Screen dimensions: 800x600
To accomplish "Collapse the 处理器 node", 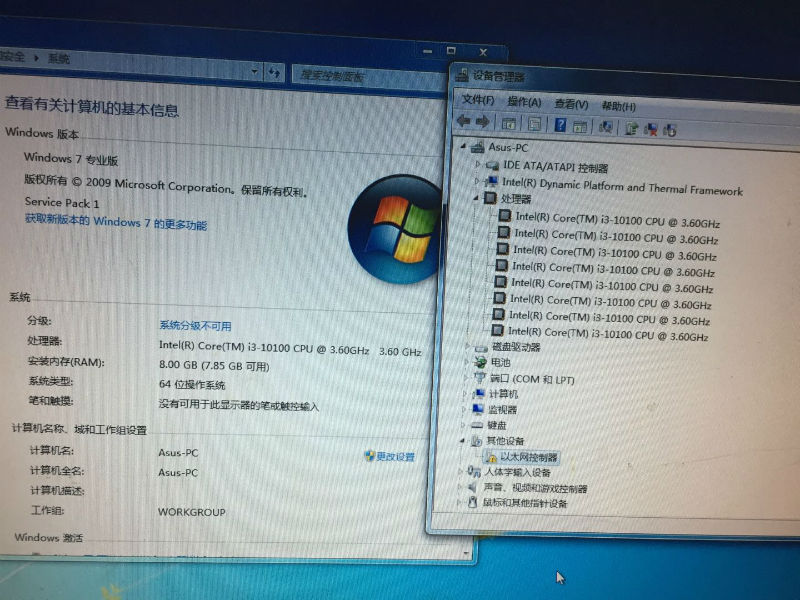I will pyautogui.click(x=476, y=197).
